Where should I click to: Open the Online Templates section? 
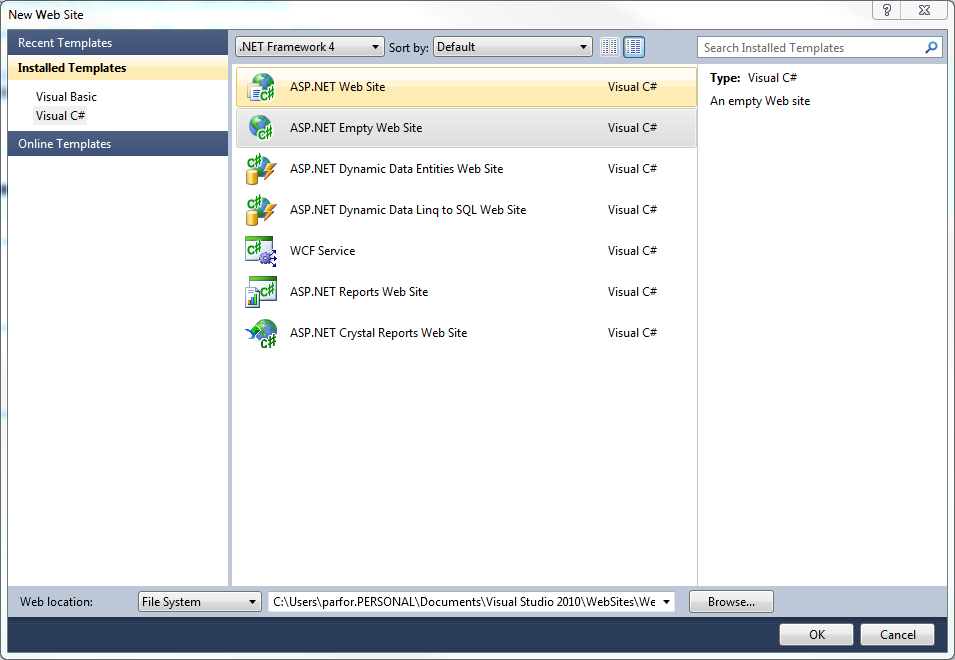coord(118,144)
